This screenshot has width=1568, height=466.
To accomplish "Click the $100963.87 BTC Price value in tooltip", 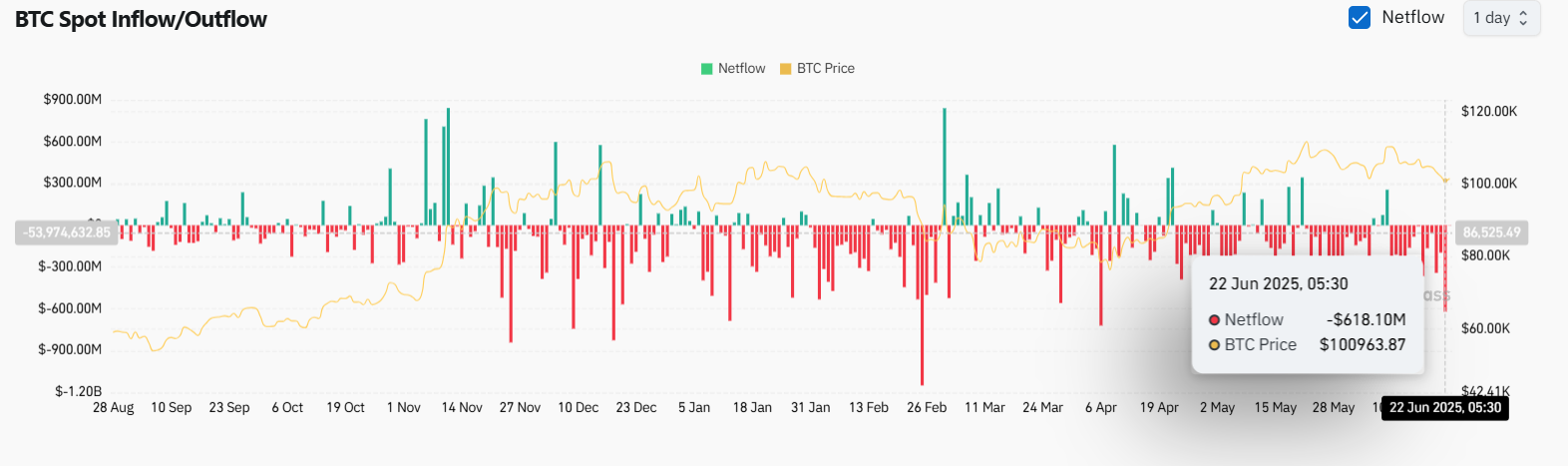I will tap(1362, 345).
